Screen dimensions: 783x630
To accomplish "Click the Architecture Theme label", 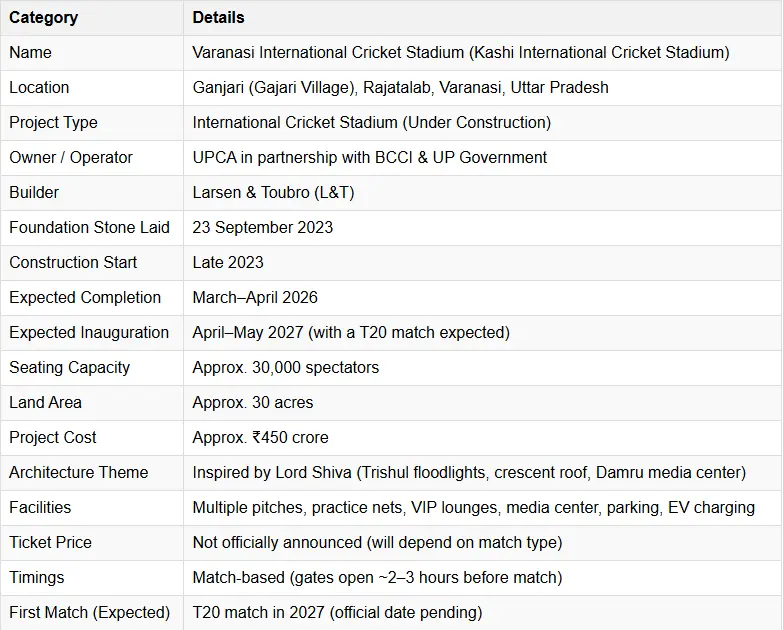I will point(78,472).
